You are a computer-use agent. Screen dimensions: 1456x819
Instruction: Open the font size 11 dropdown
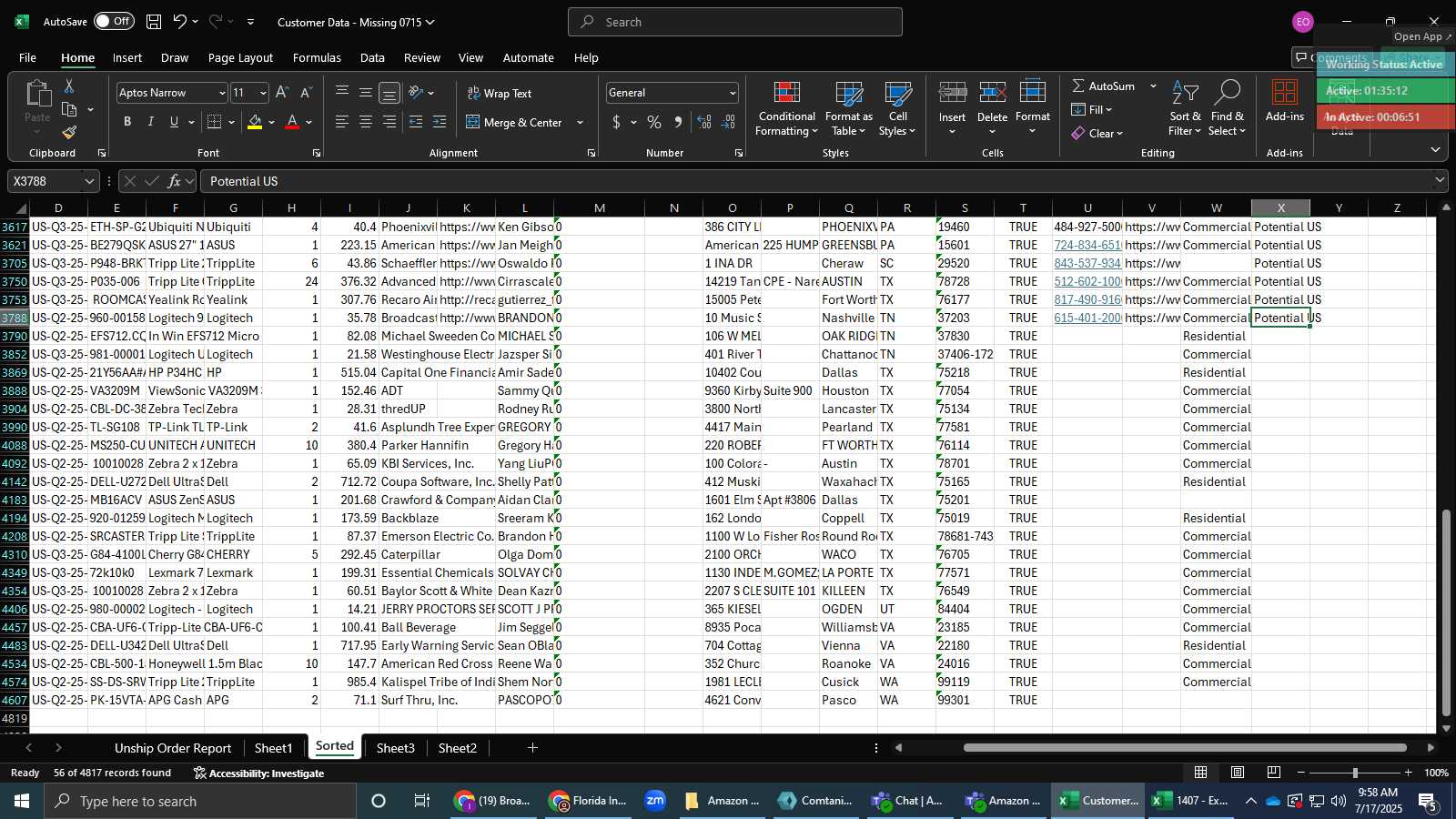tap(263, 93)
